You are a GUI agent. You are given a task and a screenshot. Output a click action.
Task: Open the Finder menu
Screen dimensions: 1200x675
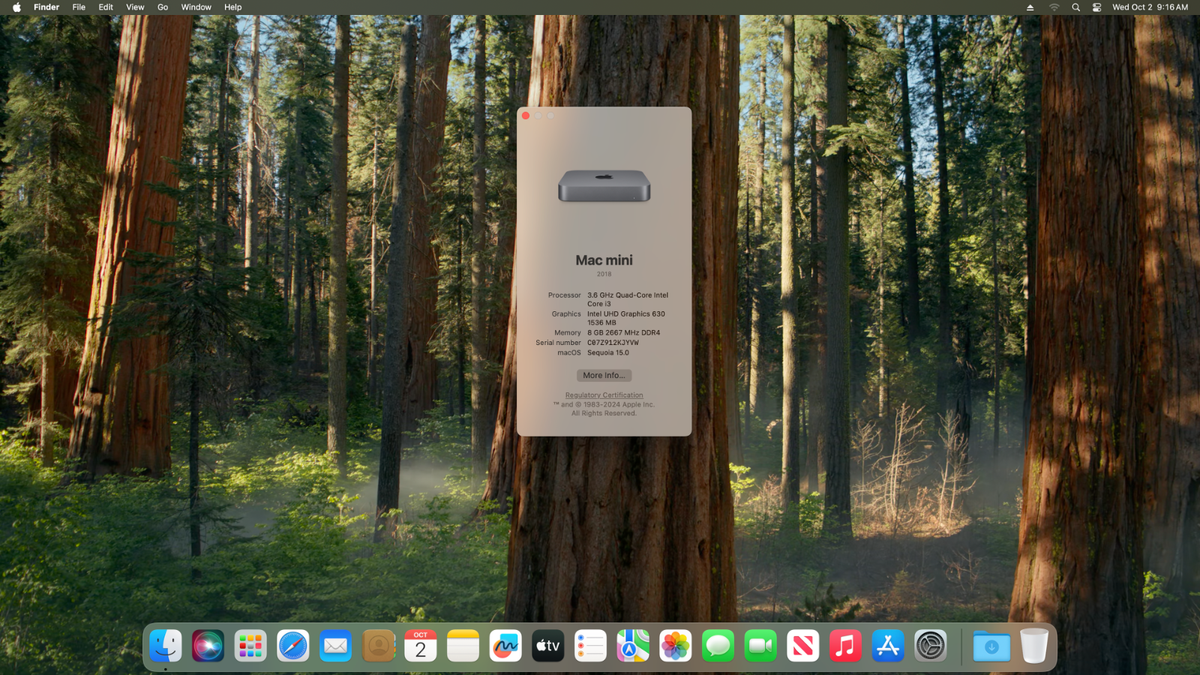click(x=46, y=7)
